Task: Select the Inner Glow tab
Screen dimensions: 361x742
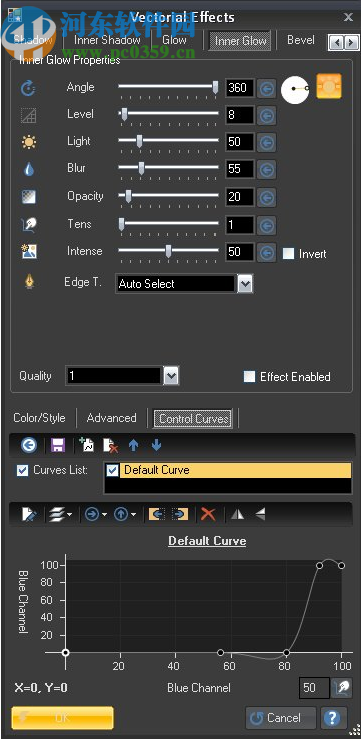Action: [x=240, y=41]
